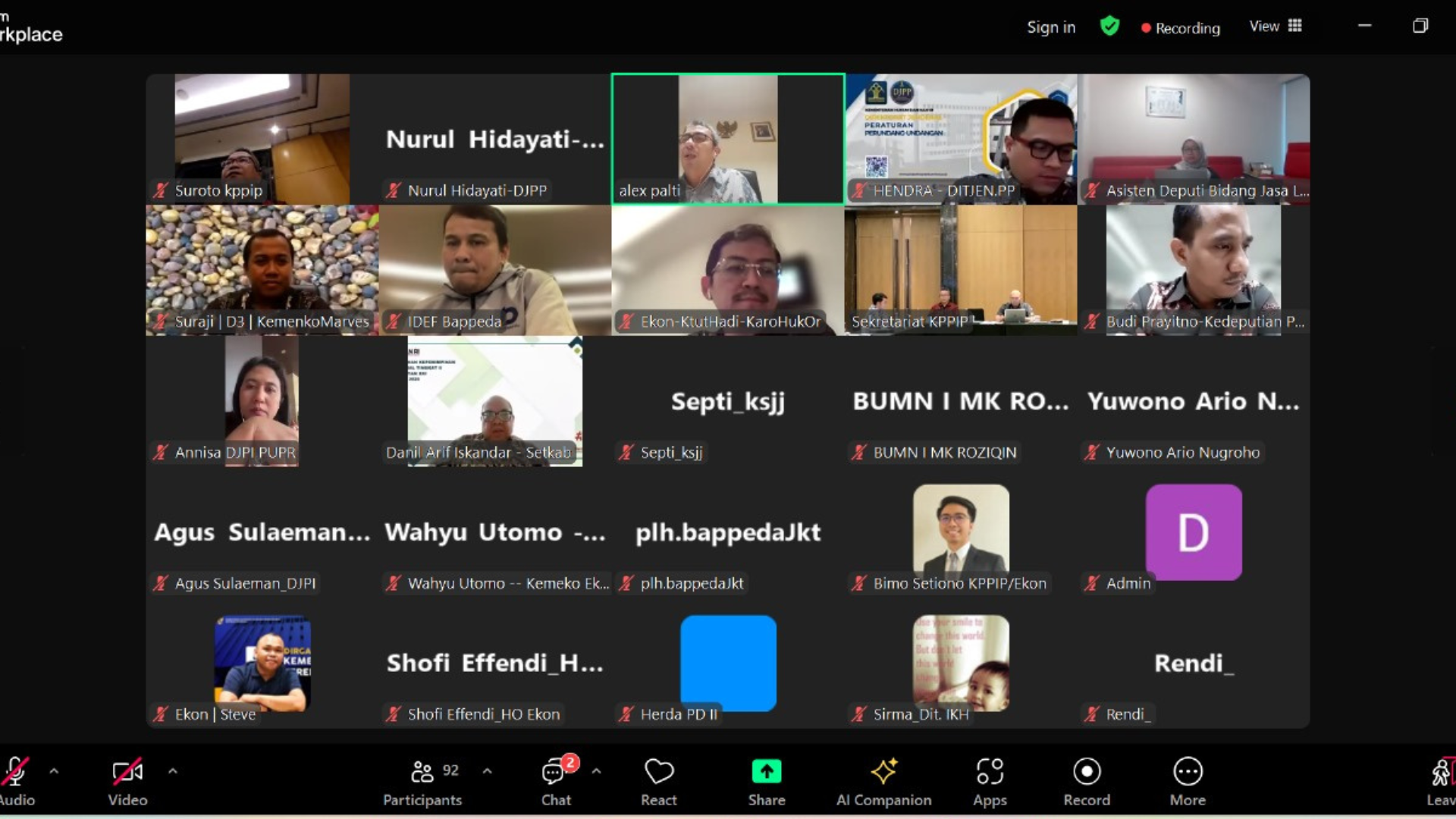
Task: Select the Sekretariat KPPIP video tile
Action: (x=960, y=270)
